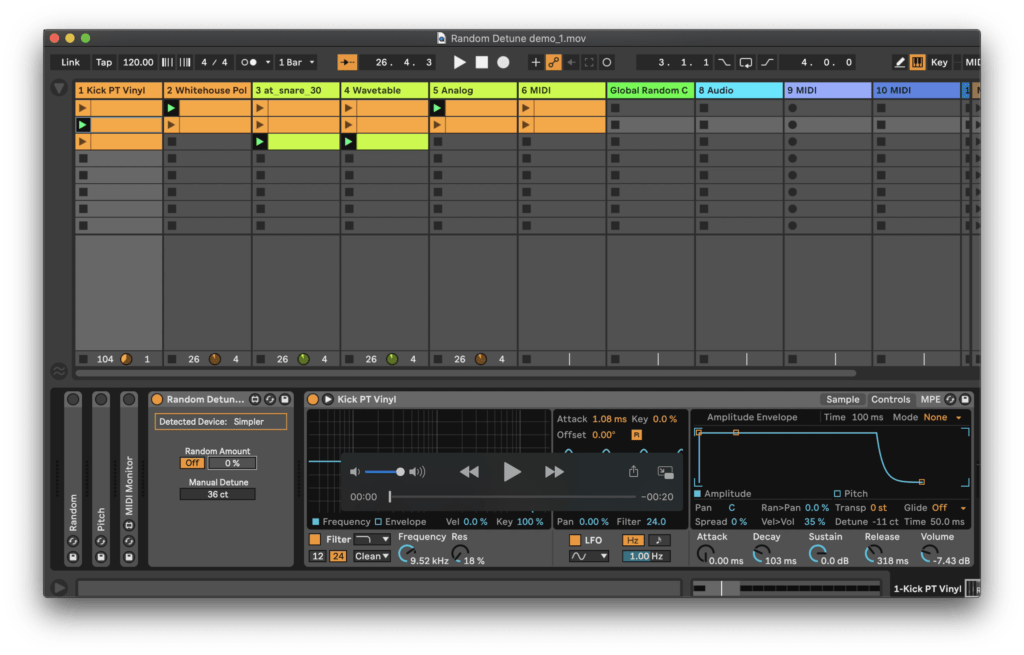The height and width of the screenshot is (655, 1024).
Task: Click the save preset icon on Simpler device
Action: (x=965, y=399)
